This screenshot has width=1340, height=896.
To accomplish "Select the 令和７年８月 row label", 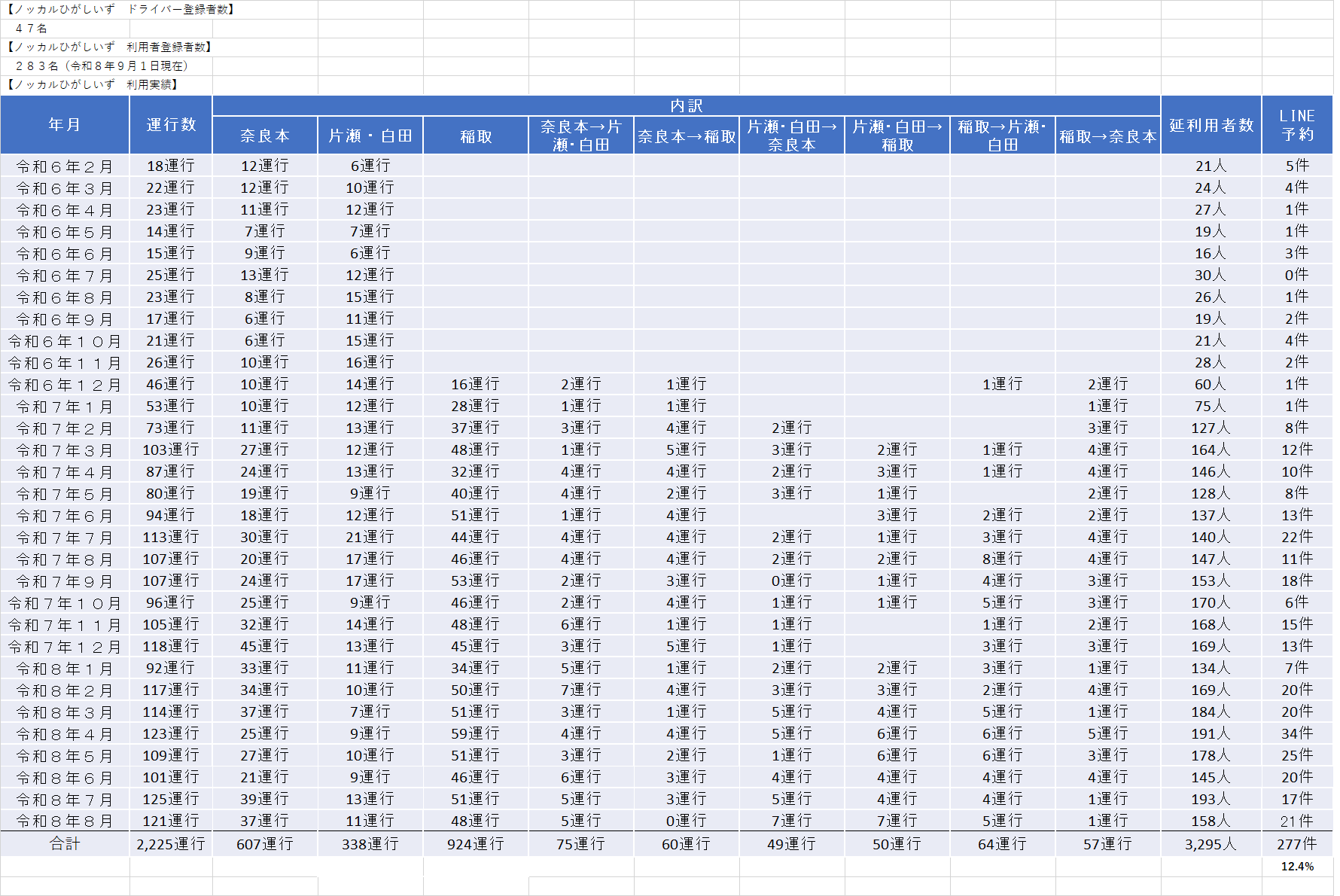I will point(65,559).
